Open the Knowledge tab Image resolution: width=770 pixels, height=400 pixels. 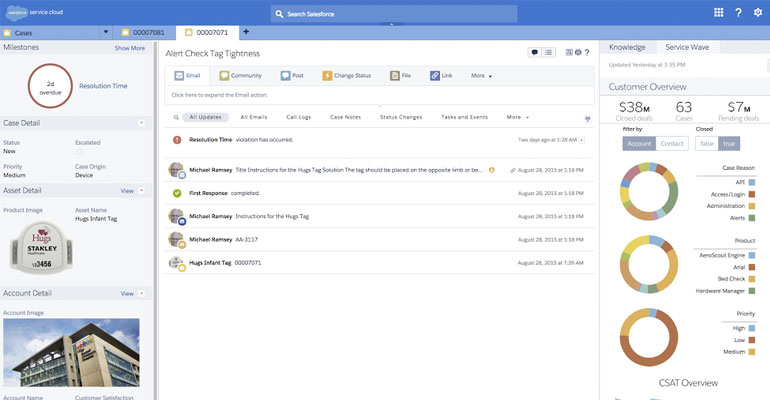coord(627,47)
